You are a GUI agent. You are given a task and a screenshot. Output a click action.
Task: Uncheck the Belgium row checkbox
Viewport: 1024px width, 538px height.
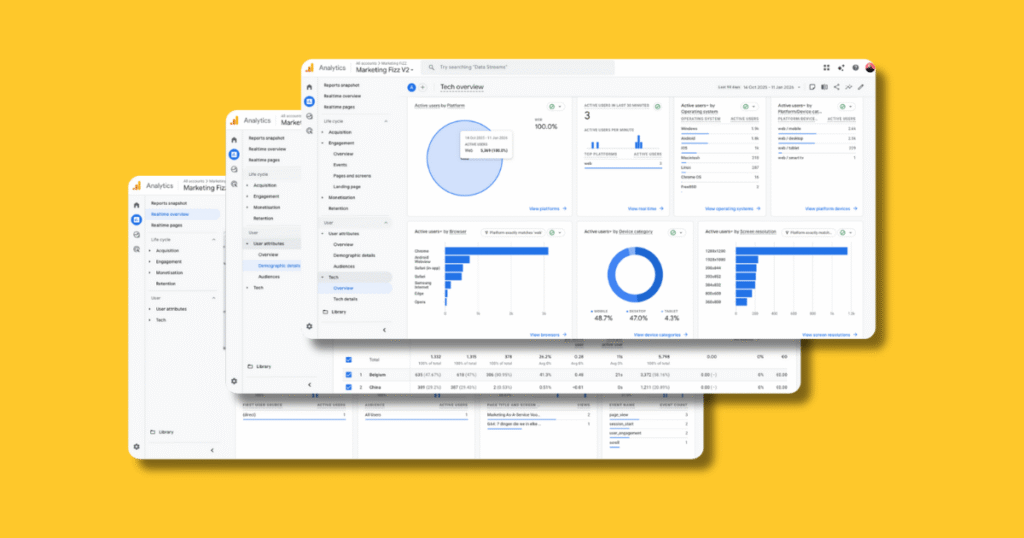(349, 375)
